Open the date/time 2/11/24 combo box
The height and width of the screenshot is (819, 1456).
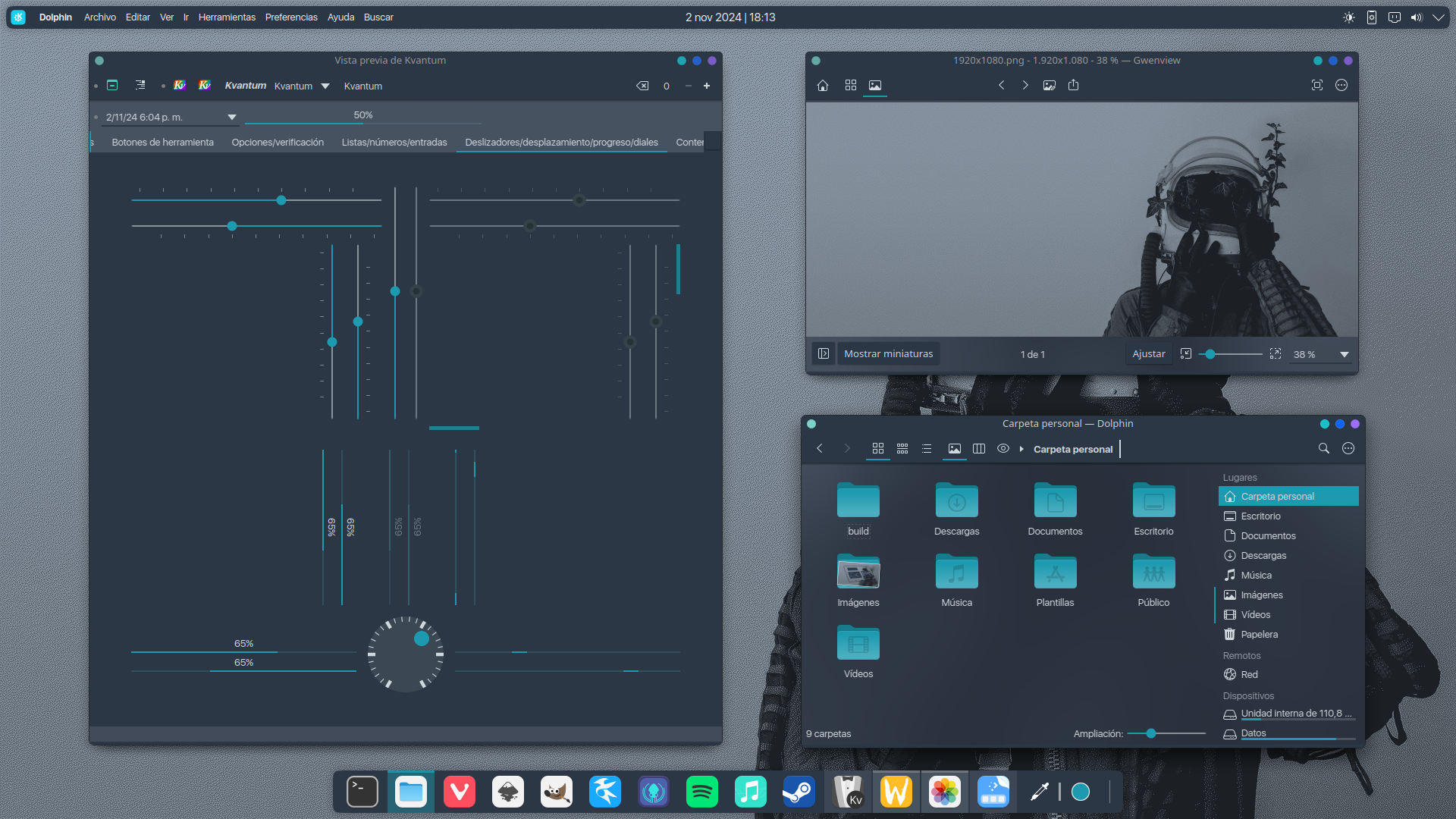pyautogui.click(x=171, y=117)
